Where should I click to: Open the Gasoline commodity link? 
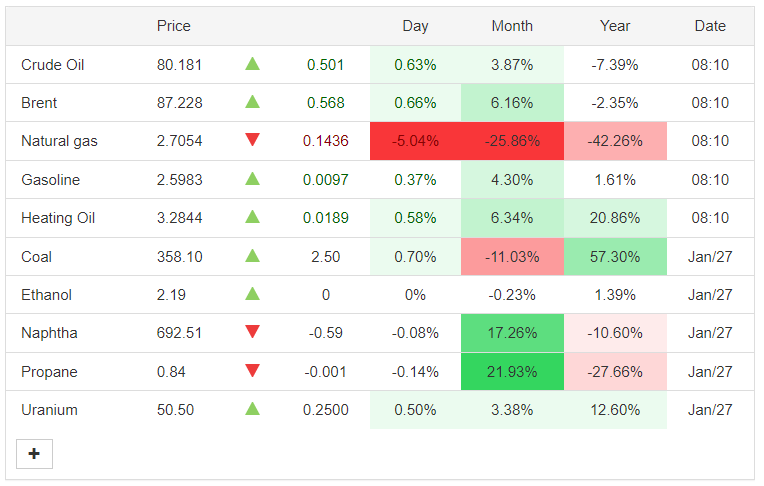51,180
